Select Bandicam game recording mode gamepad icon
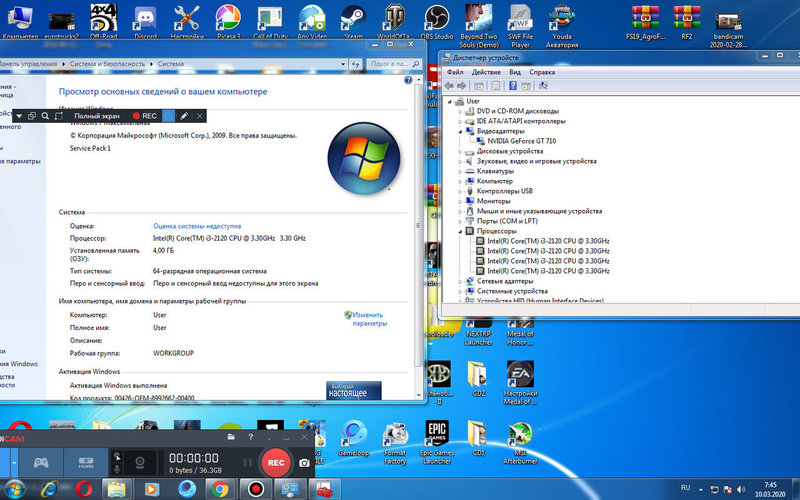Image resolution: width=800 pixels, height=500 pixels. (41, 463)
